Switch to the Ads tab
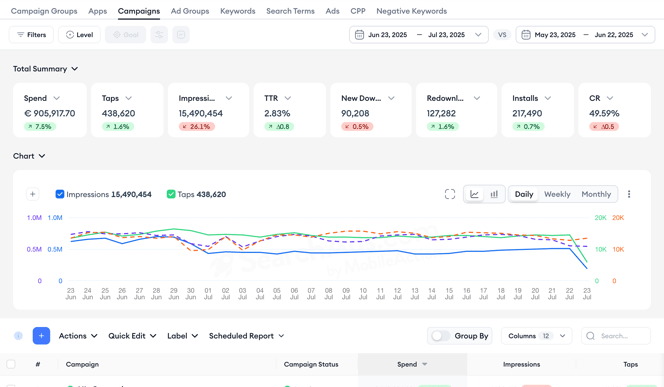Screen dimensions: 664x387 tap(332, 11)
